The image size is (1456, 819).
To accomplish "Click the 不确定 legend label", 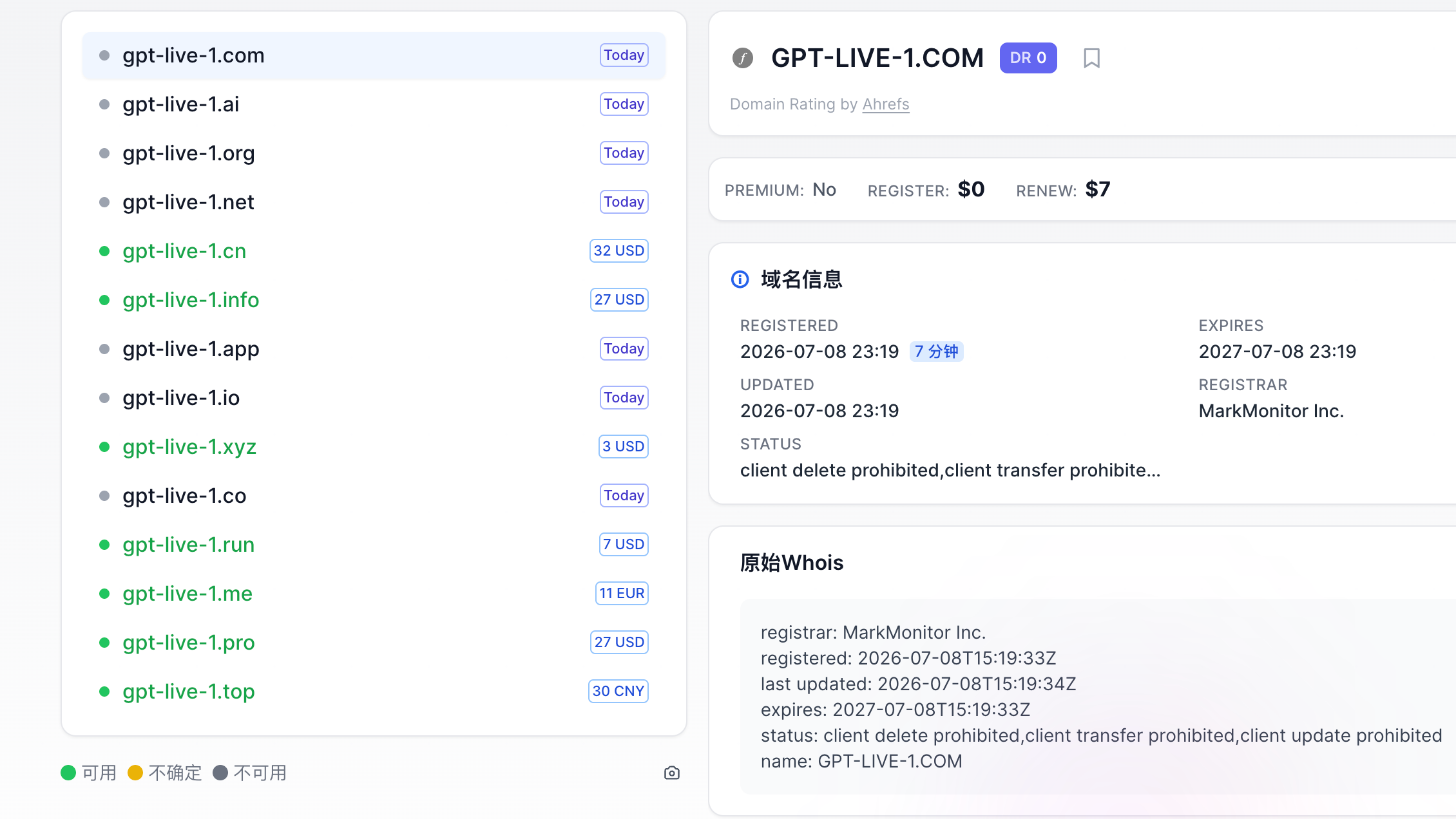I will coord(175,773).
